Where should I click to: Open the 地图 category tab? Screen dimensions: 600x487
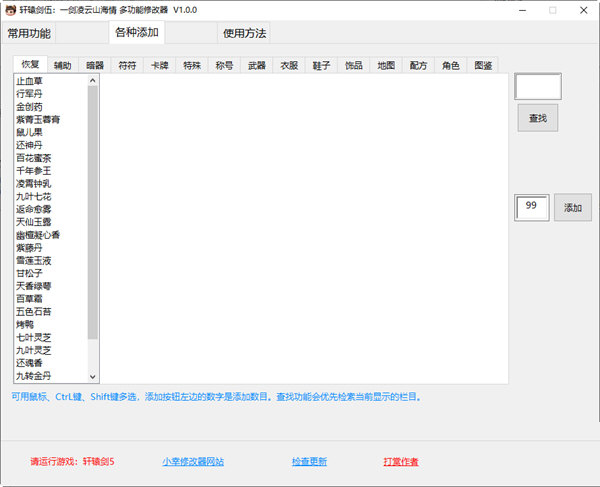point(386,65)
